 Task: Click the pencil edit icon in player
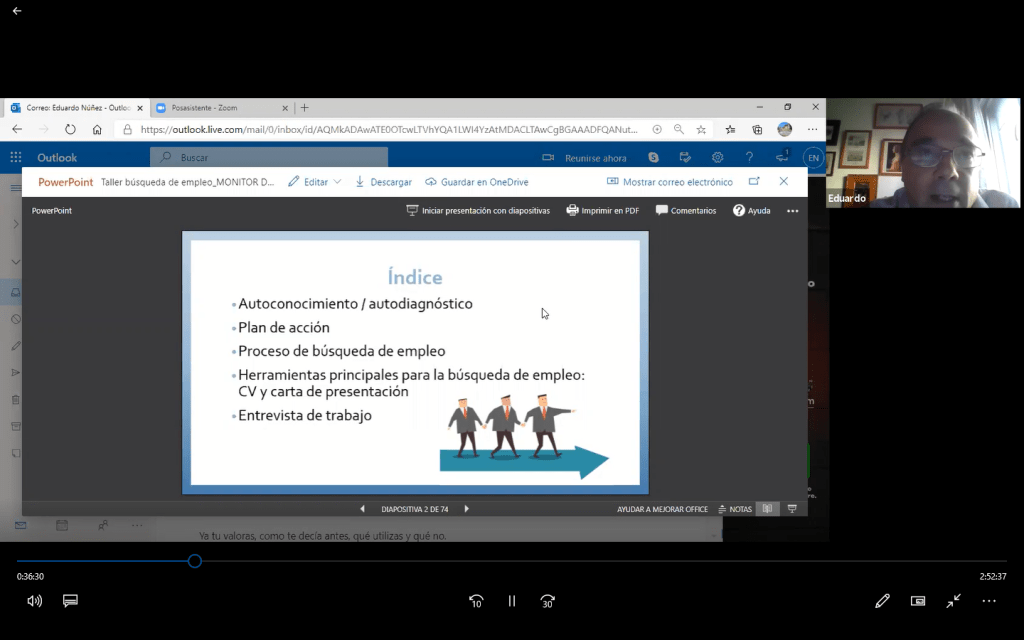pos(882,601)
